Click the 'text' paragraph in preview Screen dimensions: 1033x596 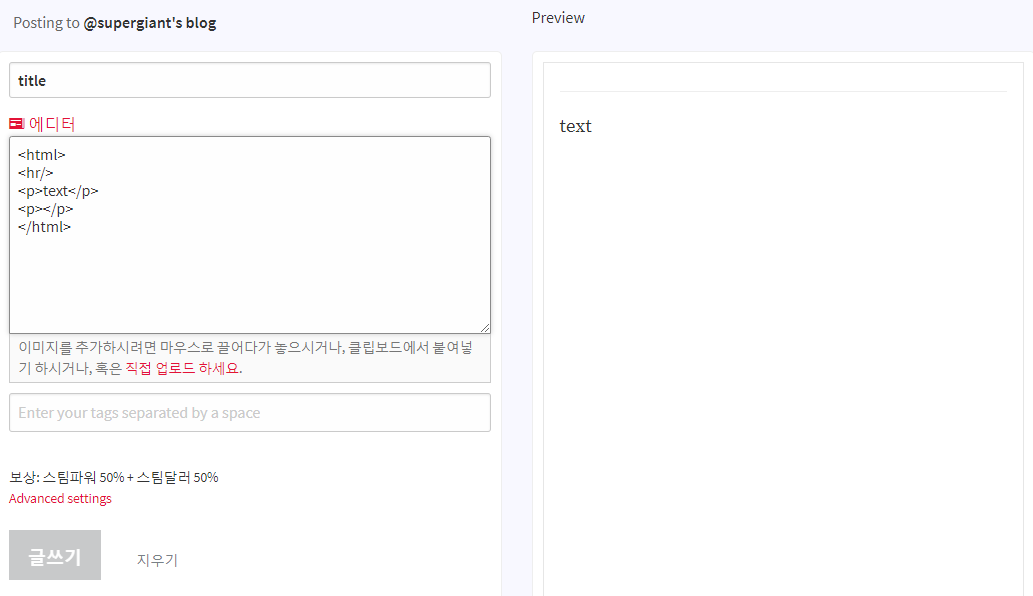coord(576,126)
